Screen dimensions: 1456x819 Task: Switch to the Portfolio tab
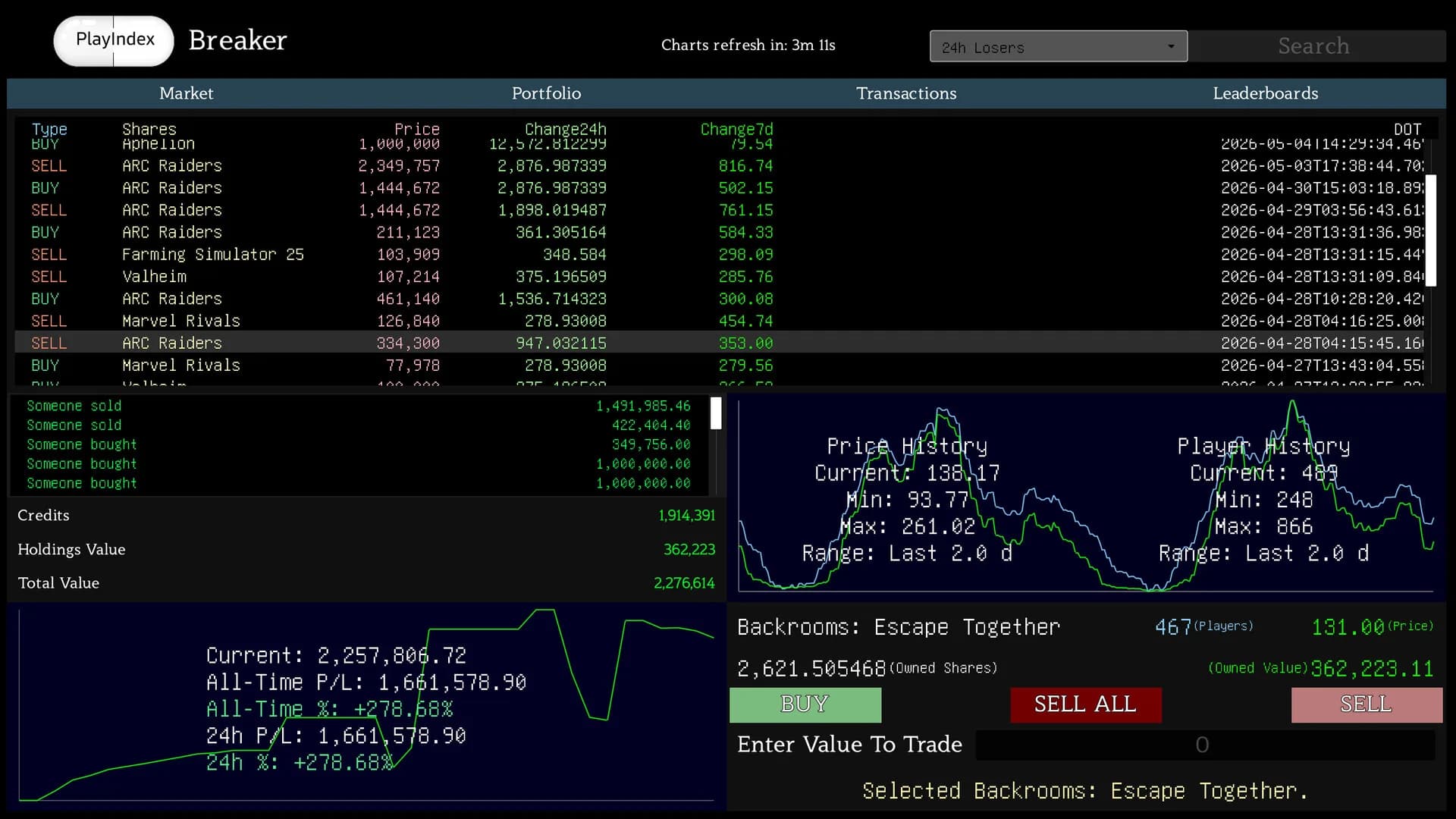546,93
